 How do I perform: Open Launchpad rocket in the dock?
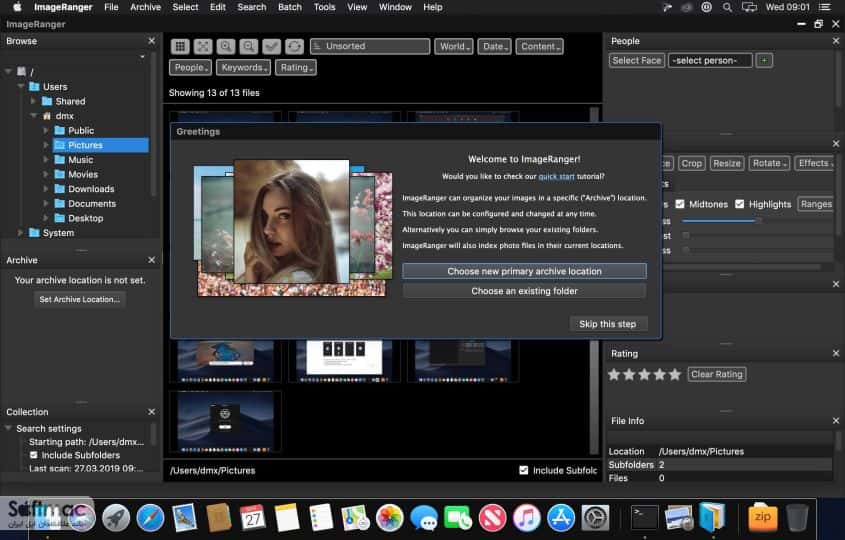116,518
